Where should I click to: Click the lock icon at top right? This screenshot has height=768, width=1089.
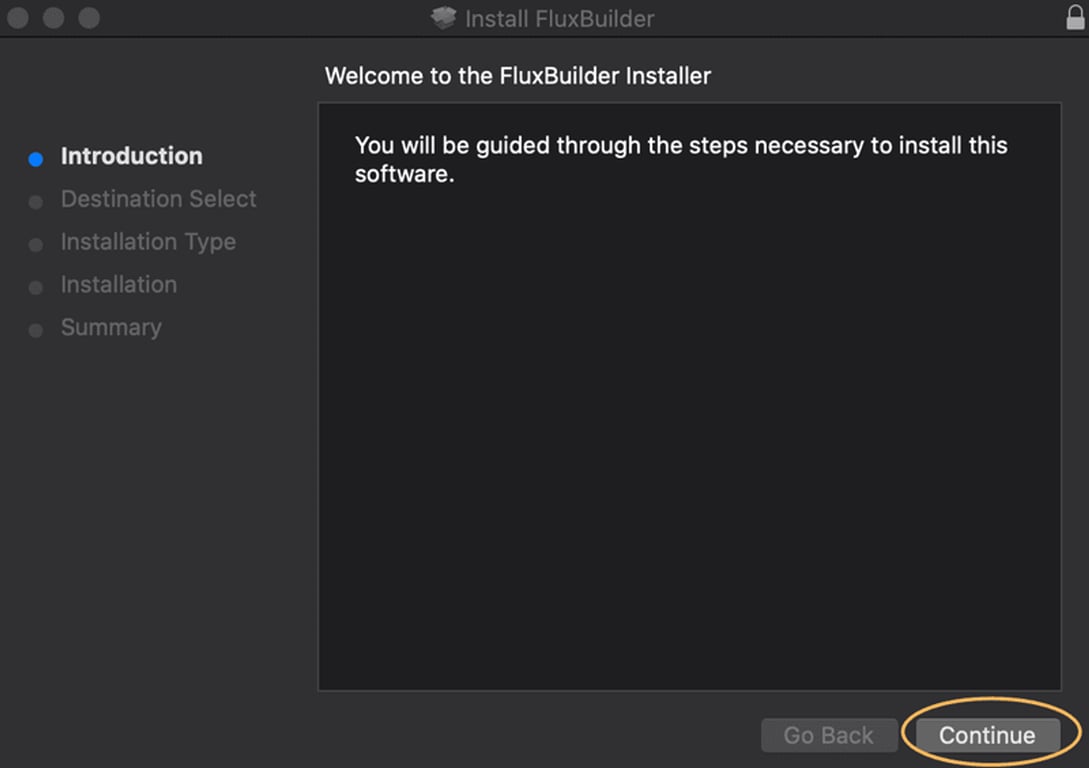[1075, 17]
